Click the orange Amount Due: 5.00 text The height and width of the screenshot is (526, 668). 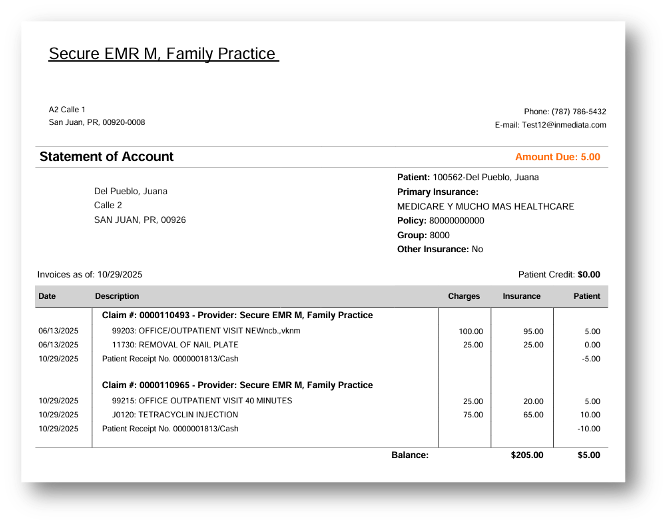coord(557,157)
